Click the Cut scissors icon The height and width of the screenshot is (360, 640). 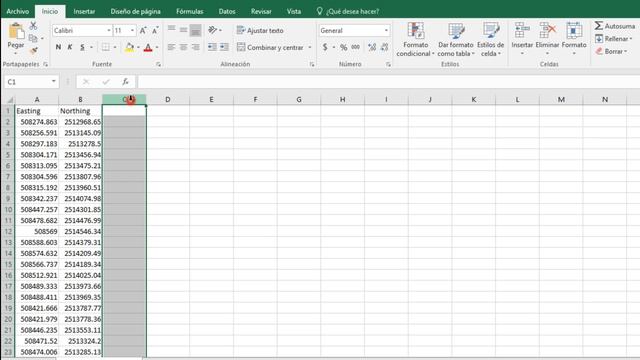(x=33, y=26)
